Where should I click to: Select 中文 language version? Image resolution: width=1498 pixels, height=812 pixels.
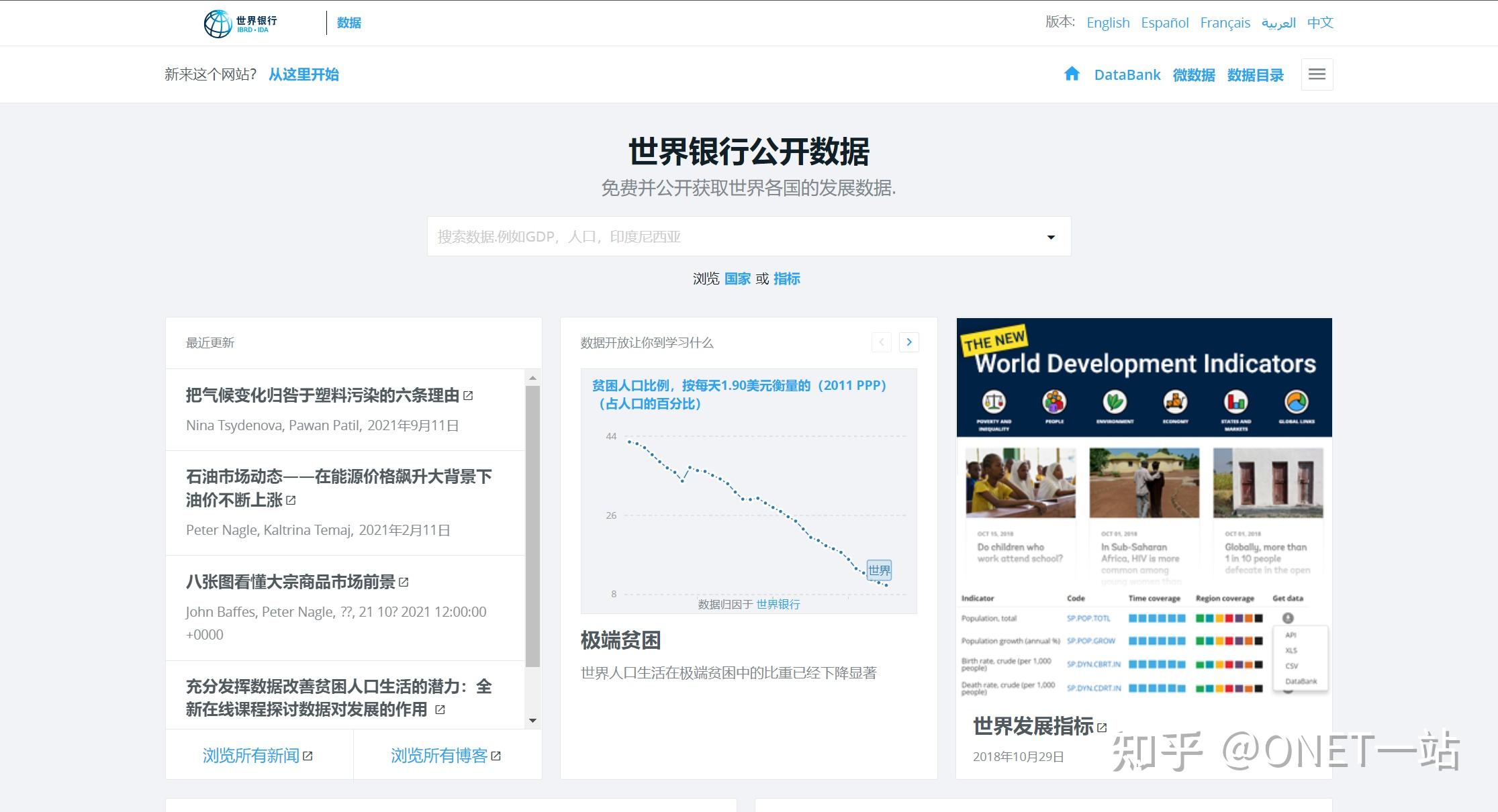(x=1320, y=23)
